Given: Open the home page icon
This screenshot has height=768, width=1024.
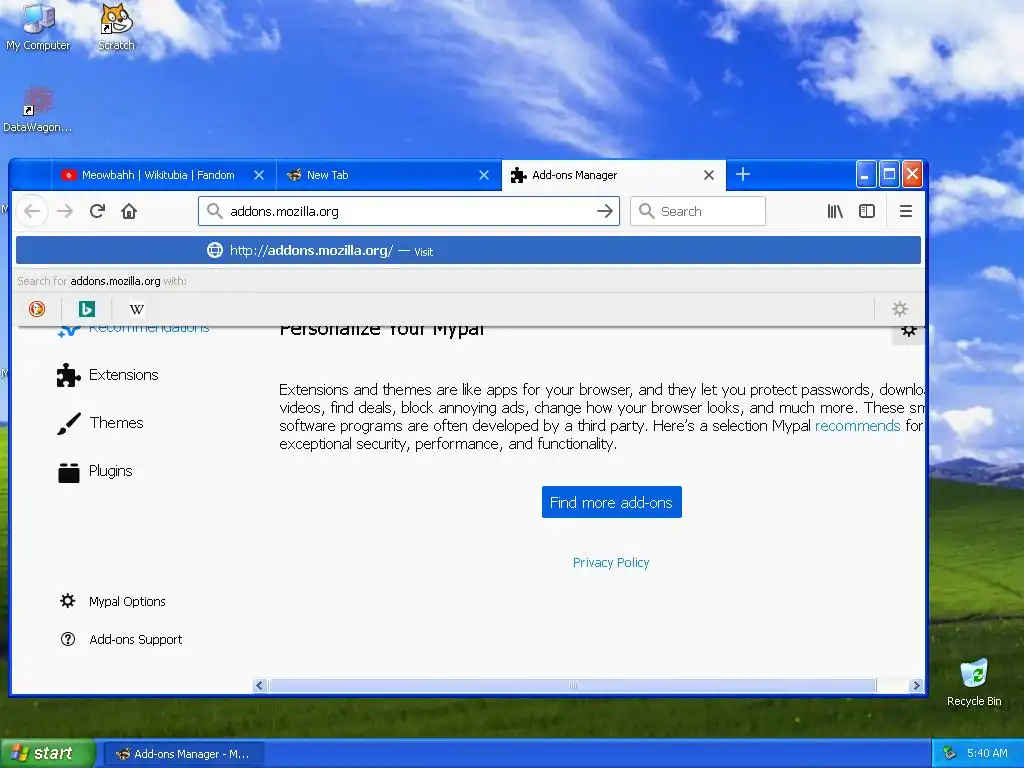Looking at the screenshot, I should (129, 211).
